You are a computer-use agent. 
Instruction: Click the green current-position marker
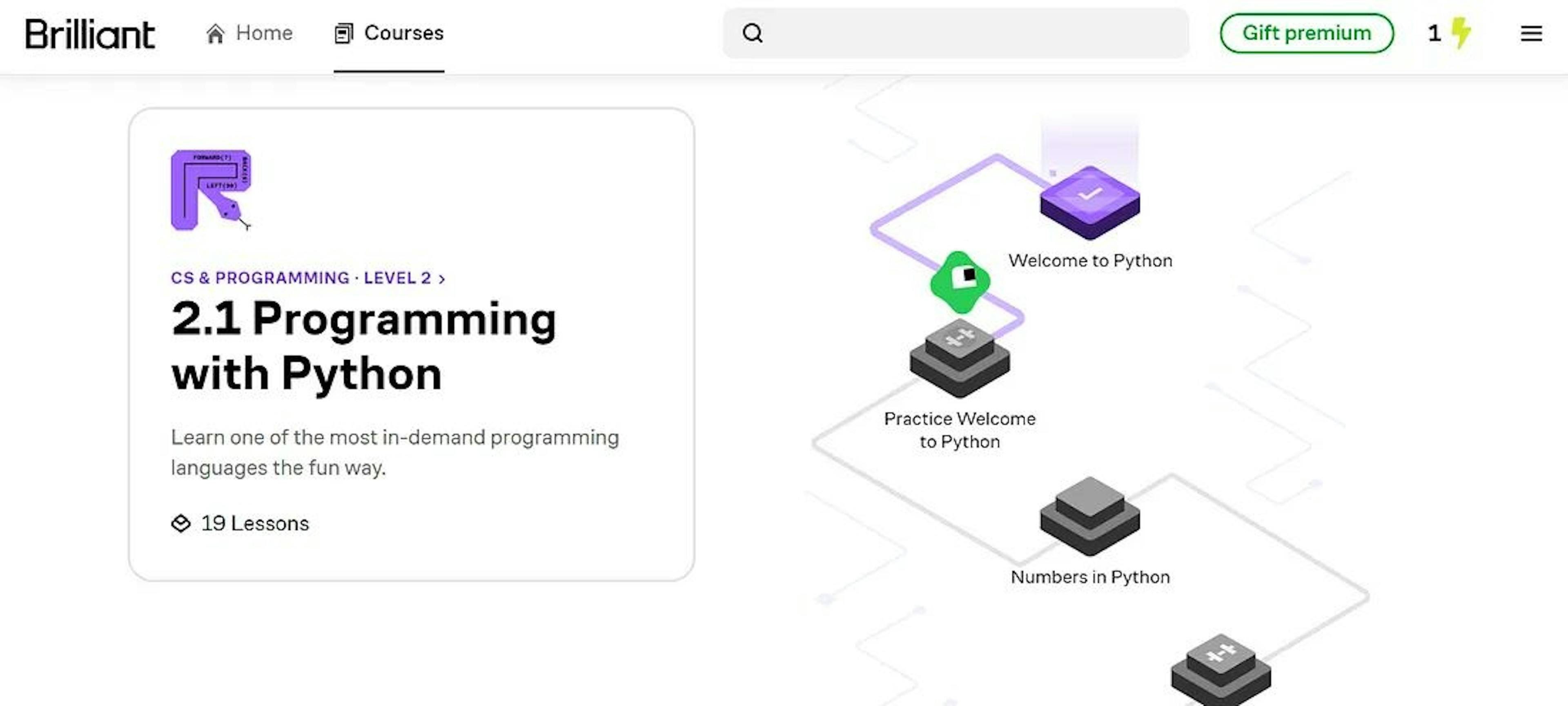click(960, 282)
